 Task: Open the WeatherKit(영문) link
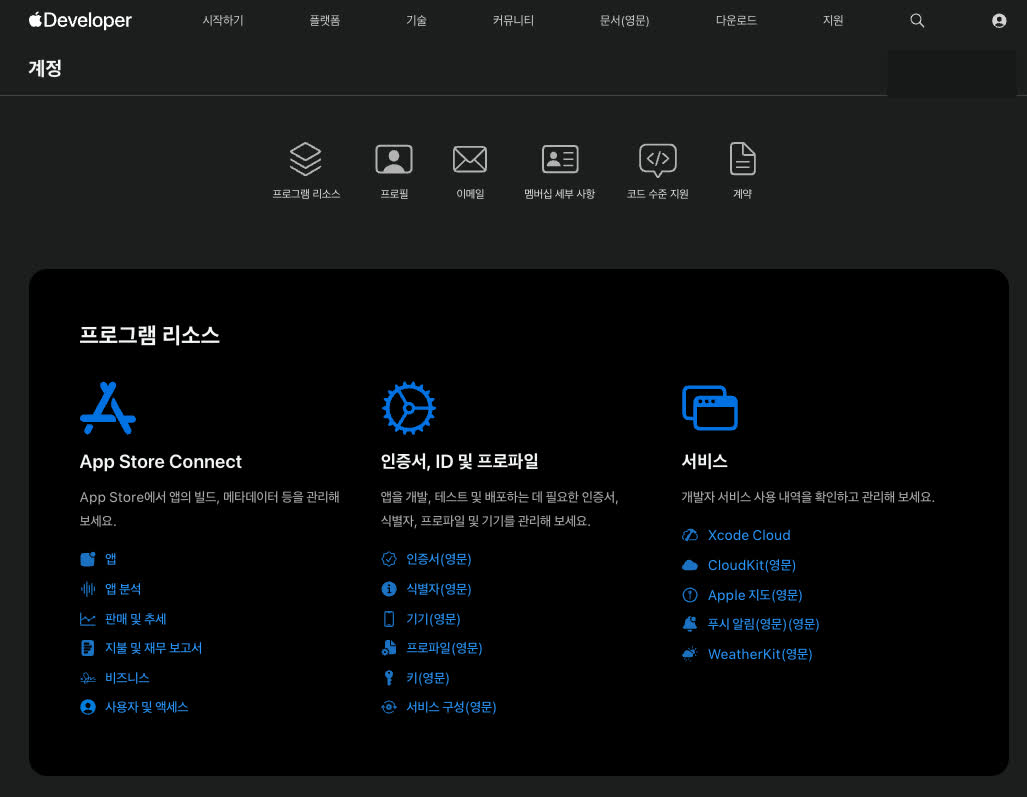pyautogui.click(x=760, y=654)
